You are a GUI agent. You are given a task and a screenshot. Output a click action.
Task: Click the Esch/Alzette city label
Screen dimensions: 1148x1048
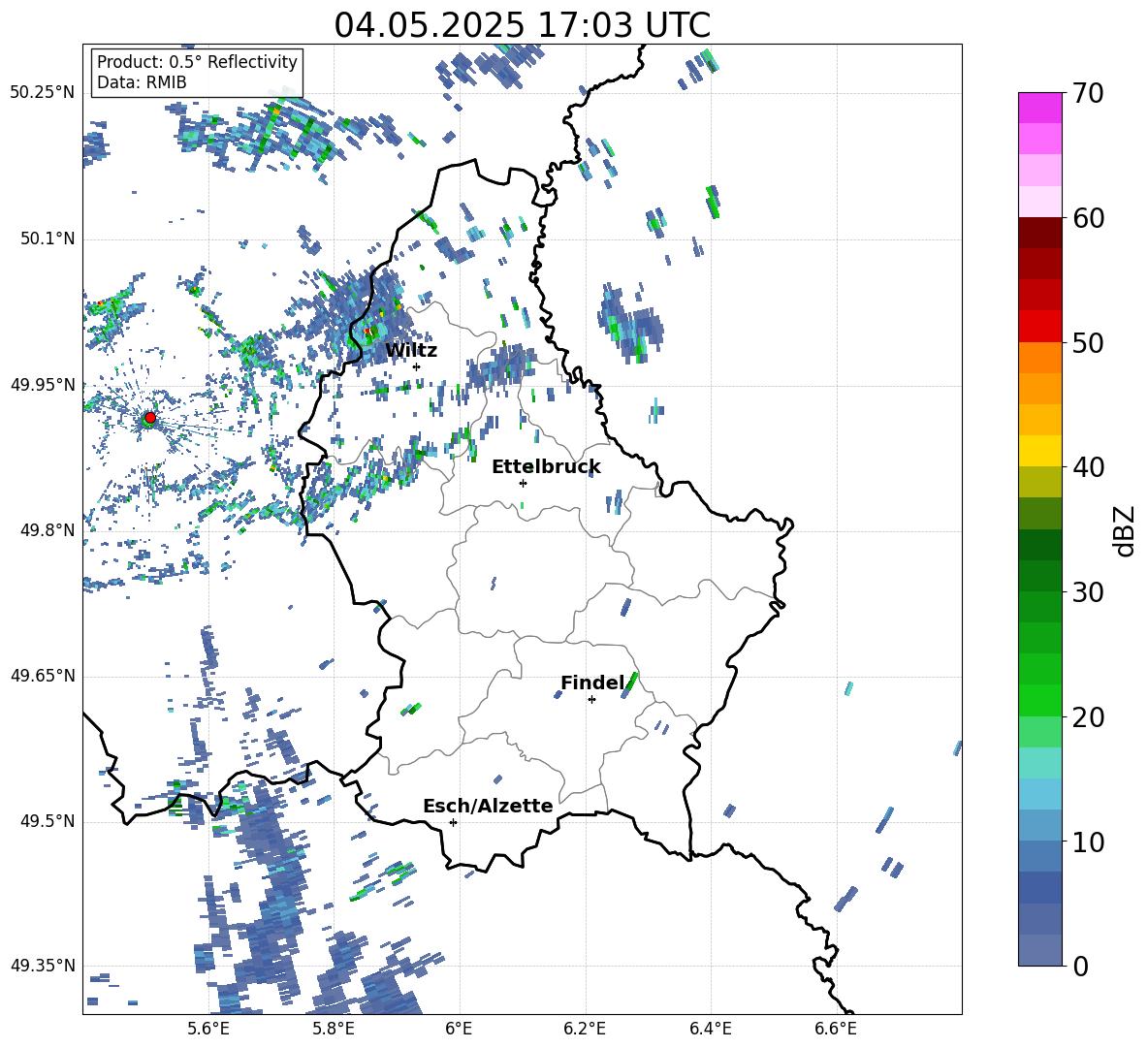coord(489,806)
